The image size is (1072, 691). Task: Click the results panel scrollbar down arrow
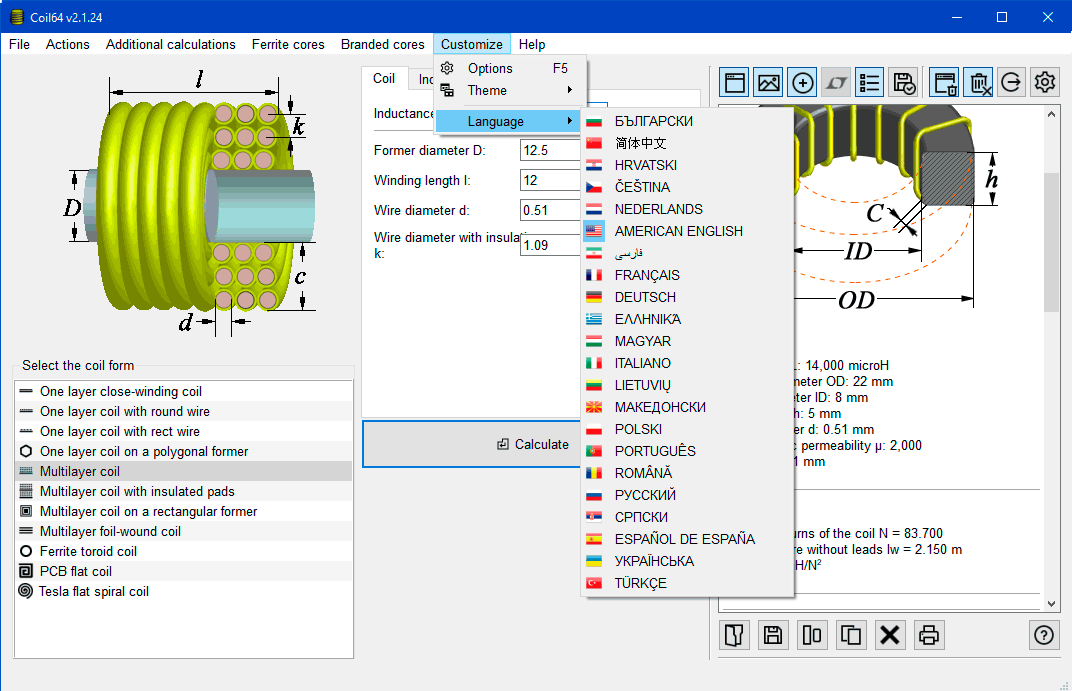(x=1051, y=603)
